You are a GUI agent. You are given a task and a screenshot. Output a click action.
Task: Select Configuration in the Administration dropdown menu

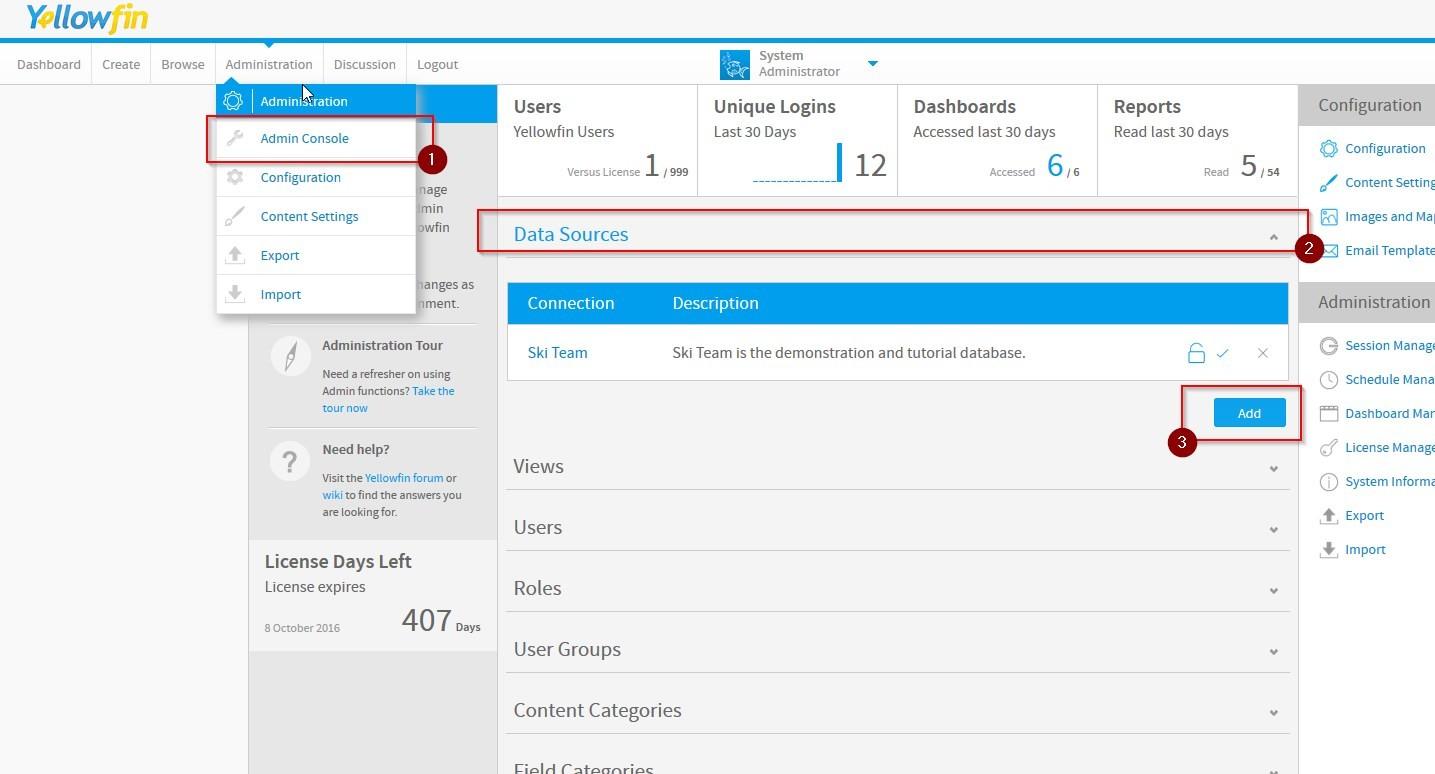[301, 177]
